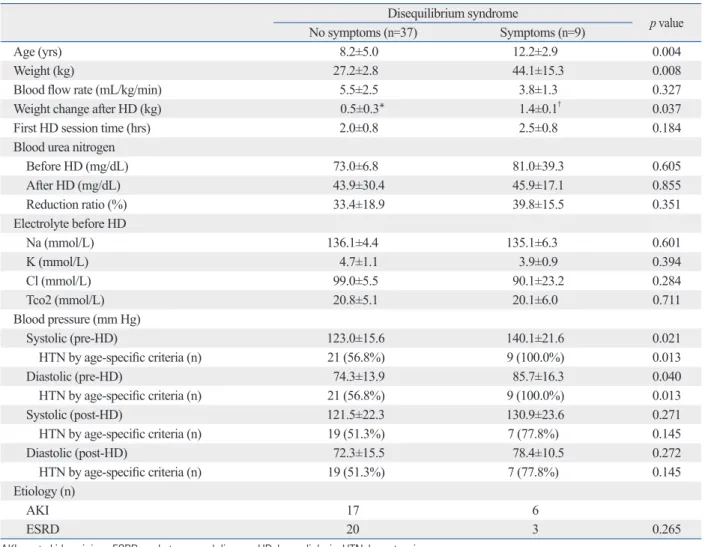
Task: Click the value 81.0±39.3
Action: pos(538,166)
